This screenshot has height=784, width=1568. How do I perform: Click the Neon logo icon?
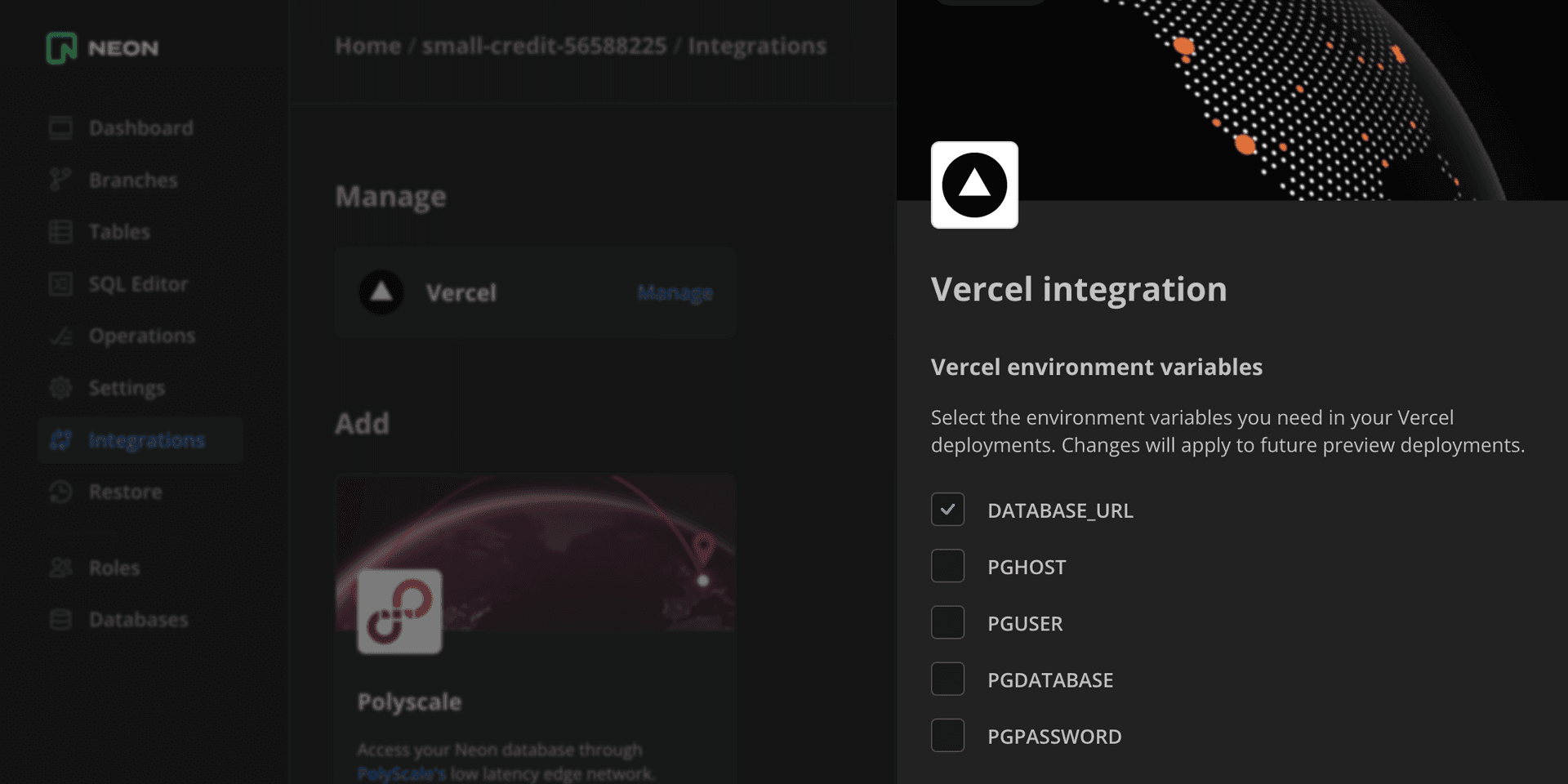(x=61, y=48)
